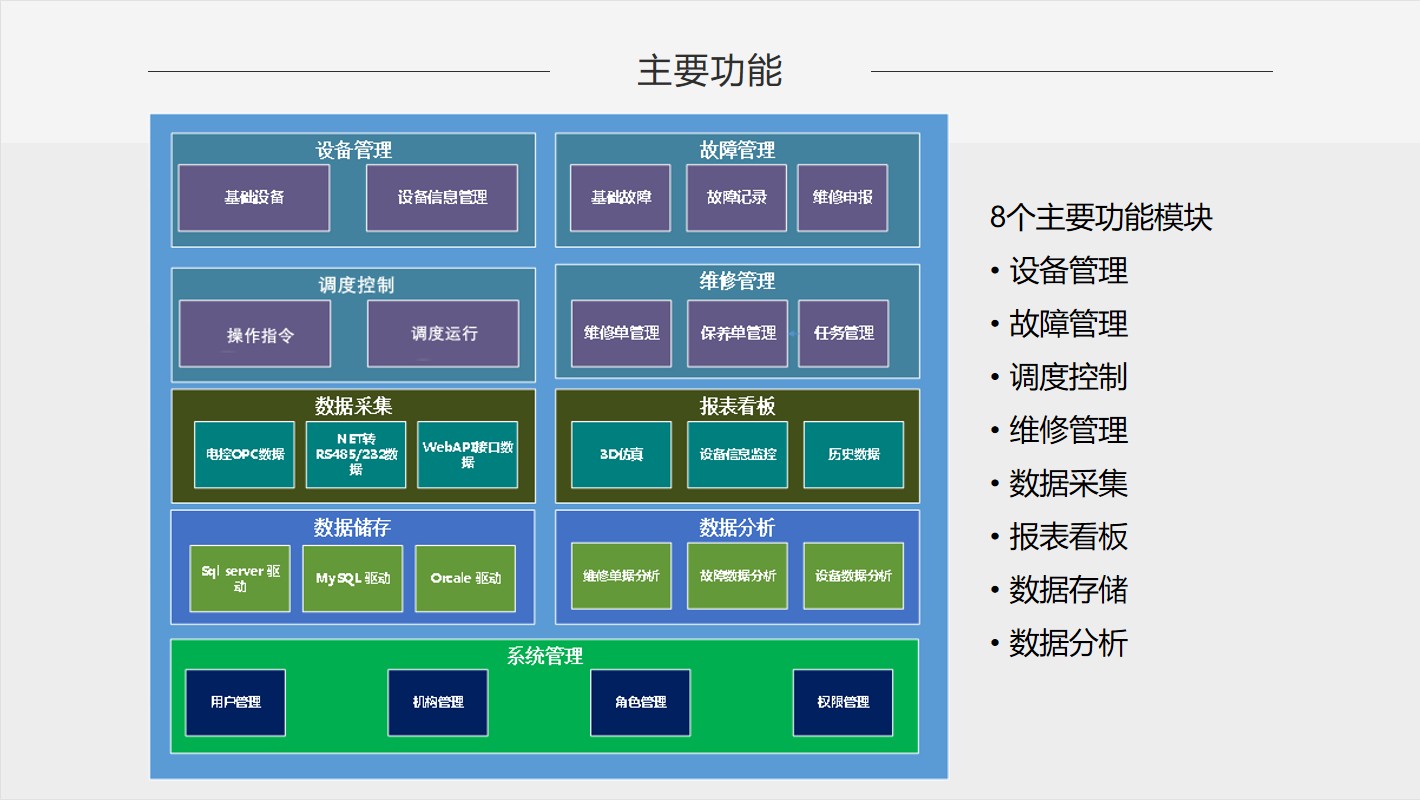Click the 机构管理 box

pyautogui.click(x=438, y=703)
